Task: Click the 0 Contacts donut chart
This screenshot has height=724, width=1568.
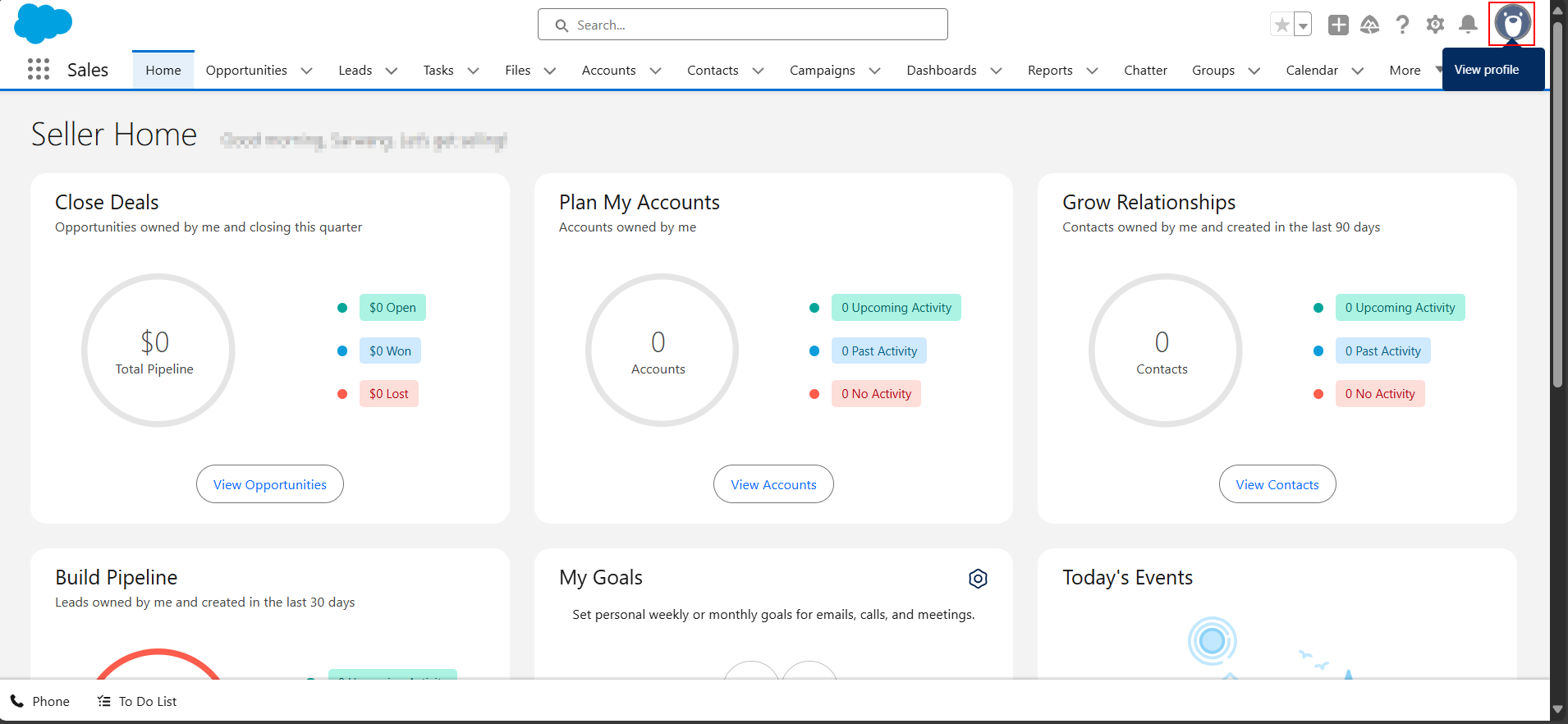Action: [x=1165, y=351]
